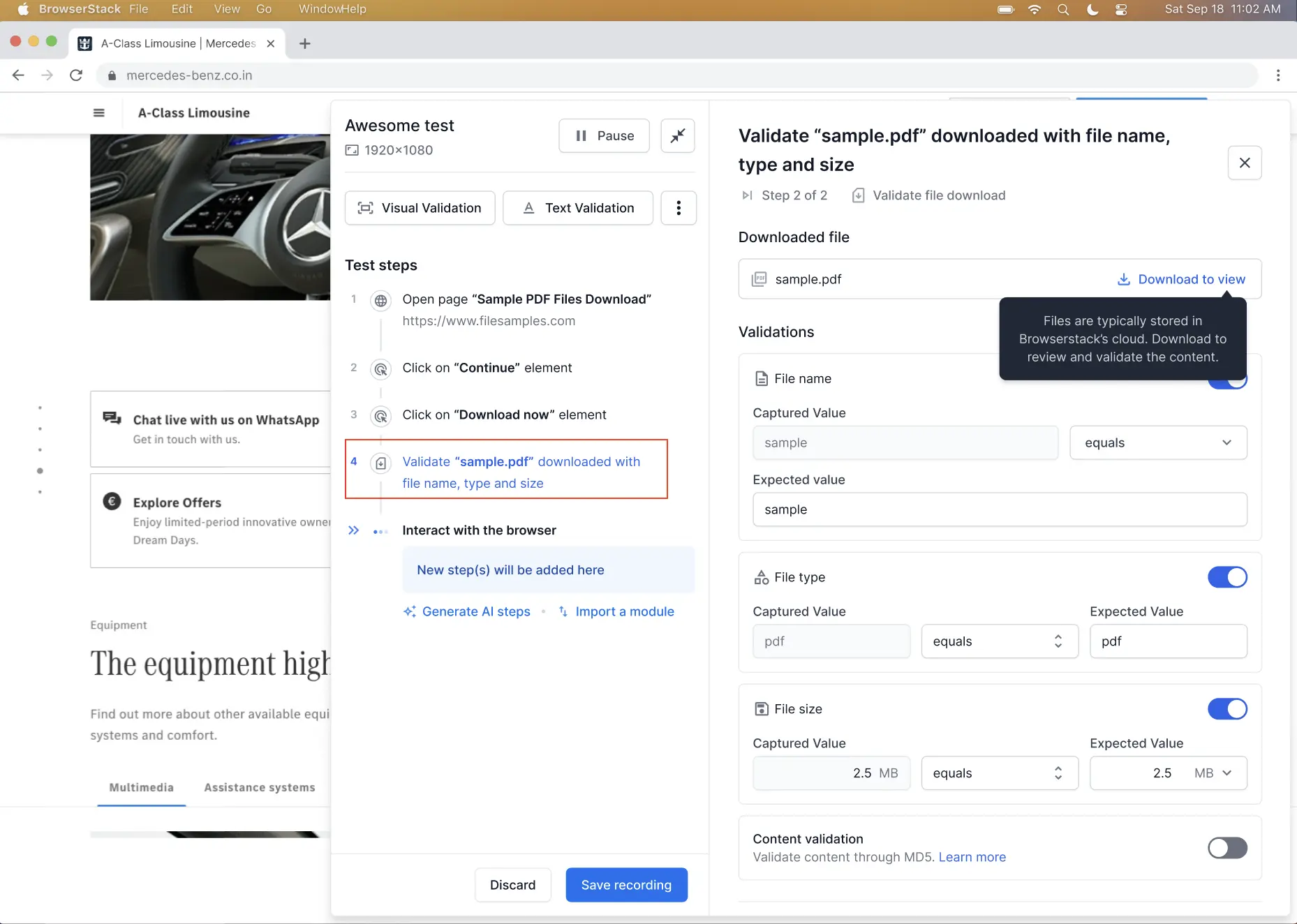Click the collapse recorder panel icon
The height and width of the screenshot is (924, 1297).
(x=677, y=136)
